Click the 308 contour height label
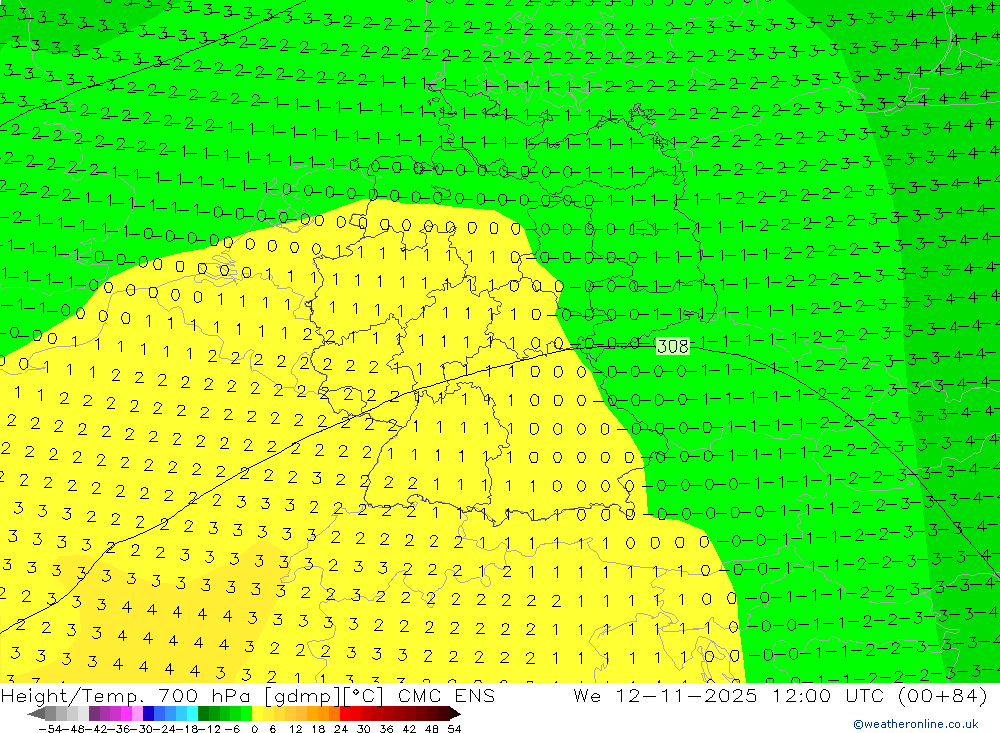 click(673, 346)
